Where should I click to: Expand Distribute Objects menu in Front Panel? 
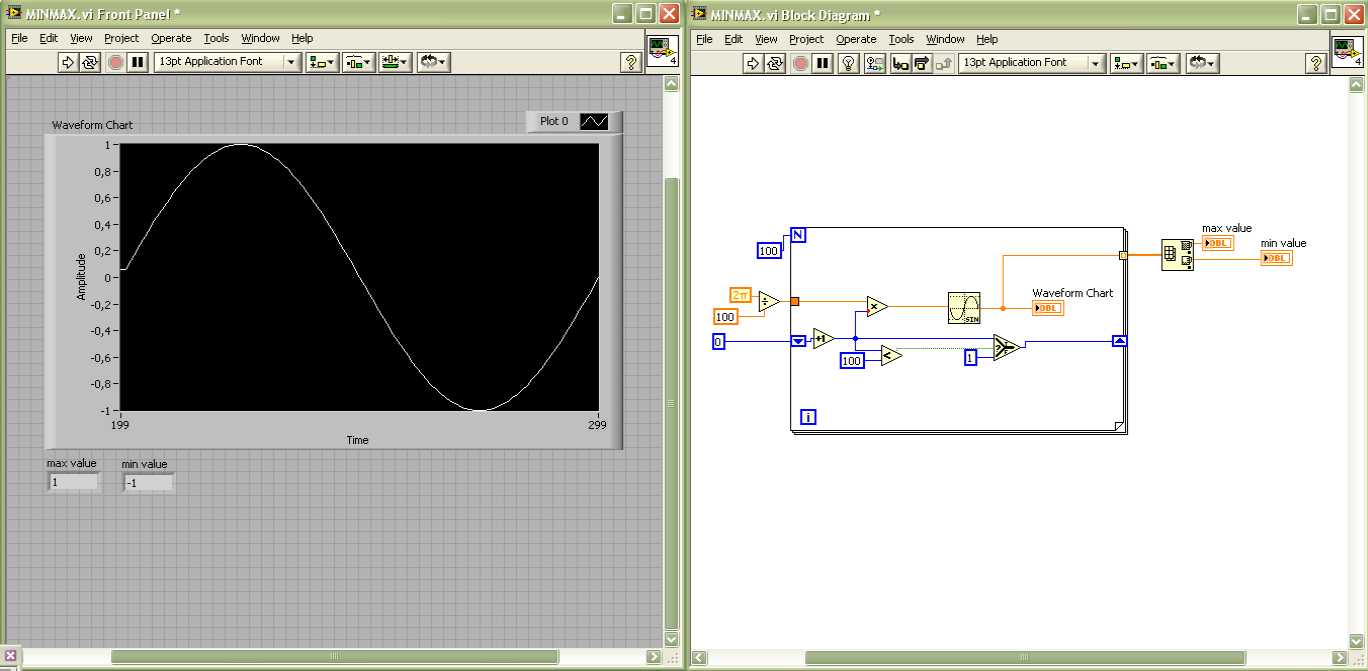coord(358,62)
